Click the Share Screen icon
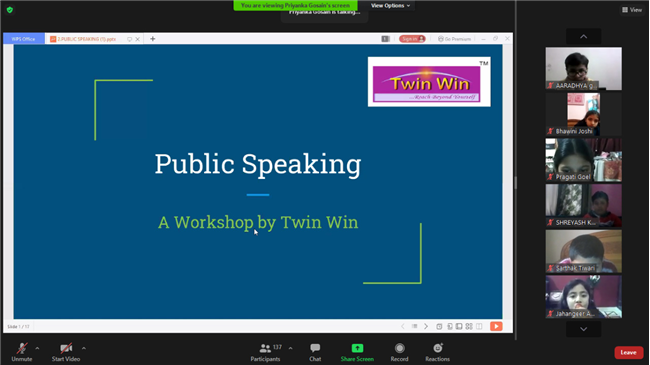650x365 pixels. (357, 348)
